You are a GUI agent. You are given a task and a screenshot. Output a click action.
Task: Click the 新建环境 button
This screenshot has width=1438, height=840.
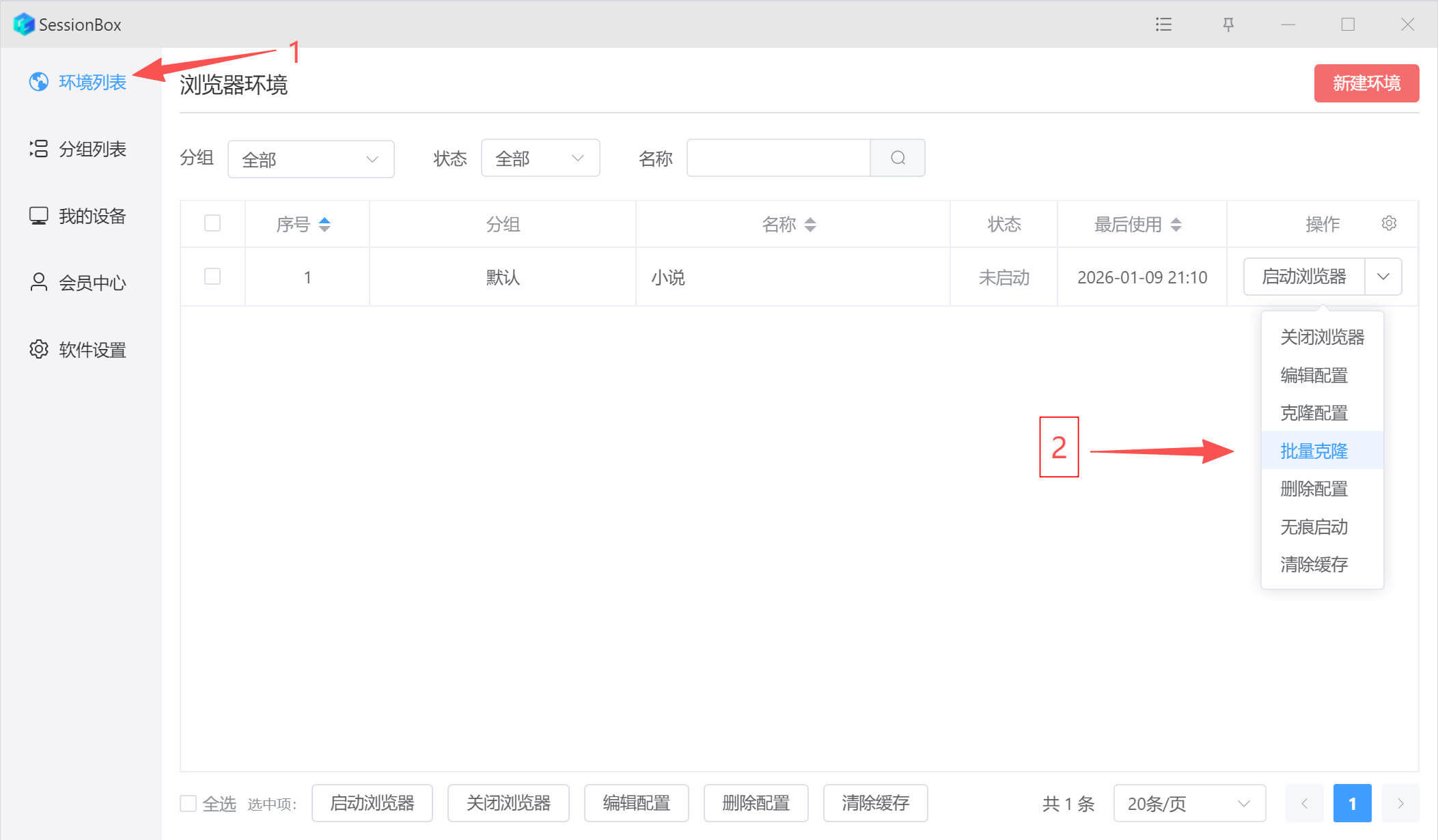pos(1366,83)
